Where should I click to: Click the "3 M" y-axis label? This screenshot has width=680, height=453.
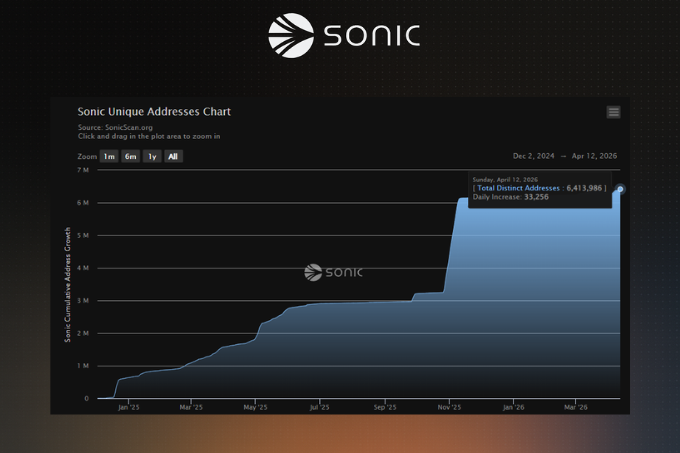coord(83,300)
